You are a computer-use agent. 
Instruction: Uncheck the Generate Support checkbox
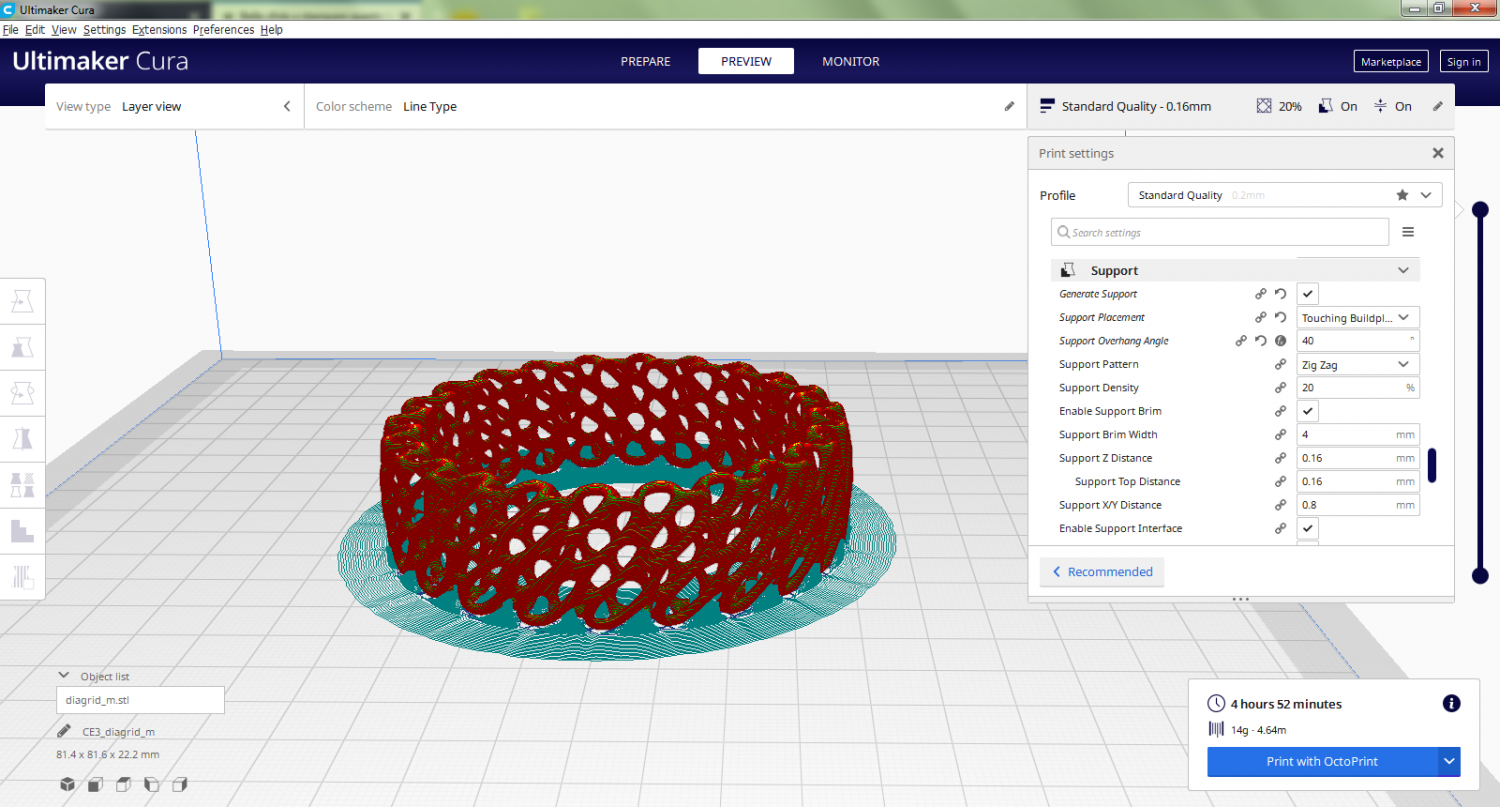click(1308, 294)
